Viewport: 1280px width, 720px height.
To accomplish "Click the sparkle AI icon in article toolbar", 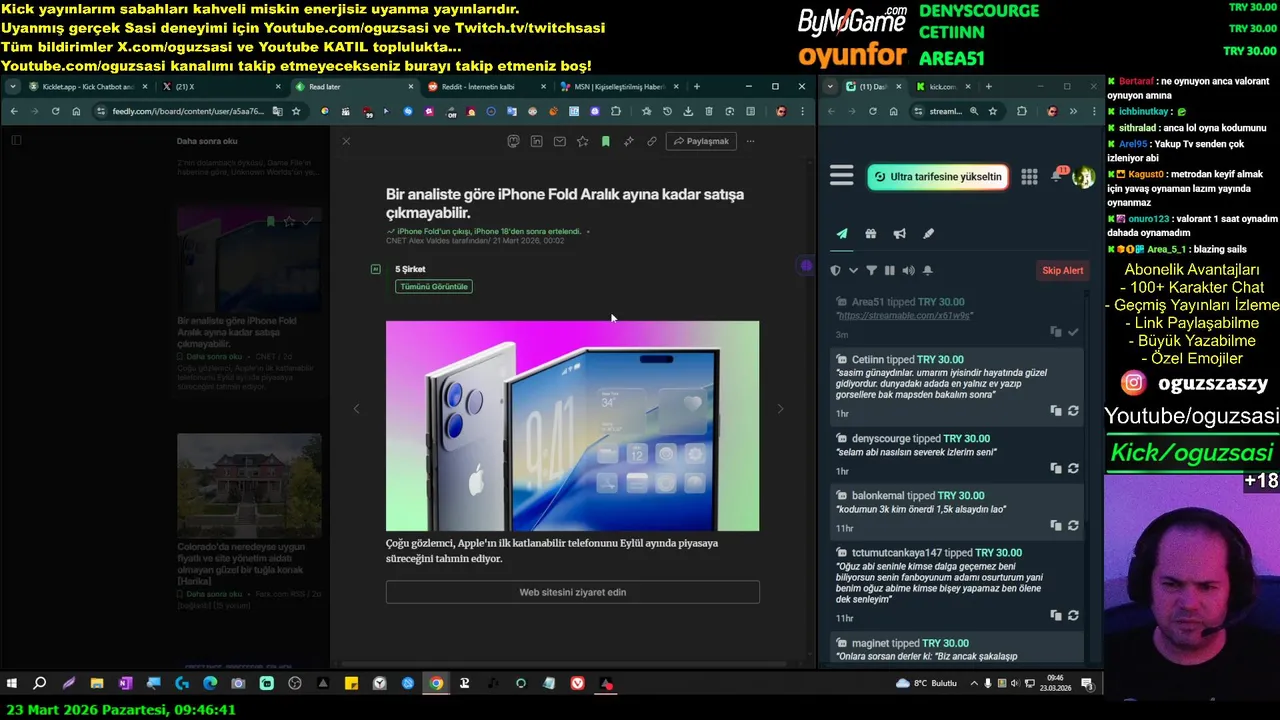I will coord(628,141).
